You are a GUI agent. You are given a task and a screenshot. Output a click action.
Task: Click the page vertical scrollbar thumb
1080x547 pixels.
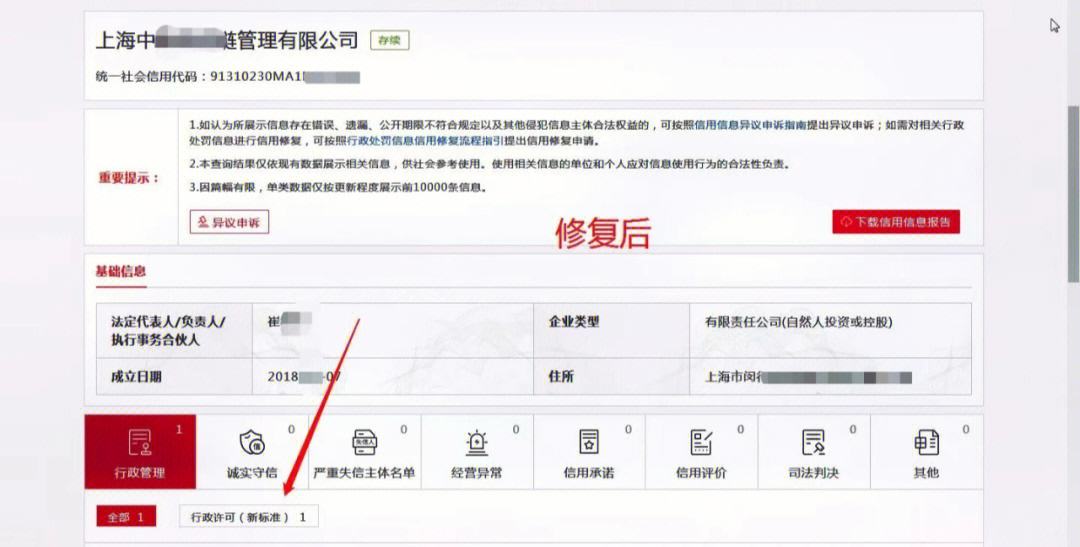(1073, 194)
